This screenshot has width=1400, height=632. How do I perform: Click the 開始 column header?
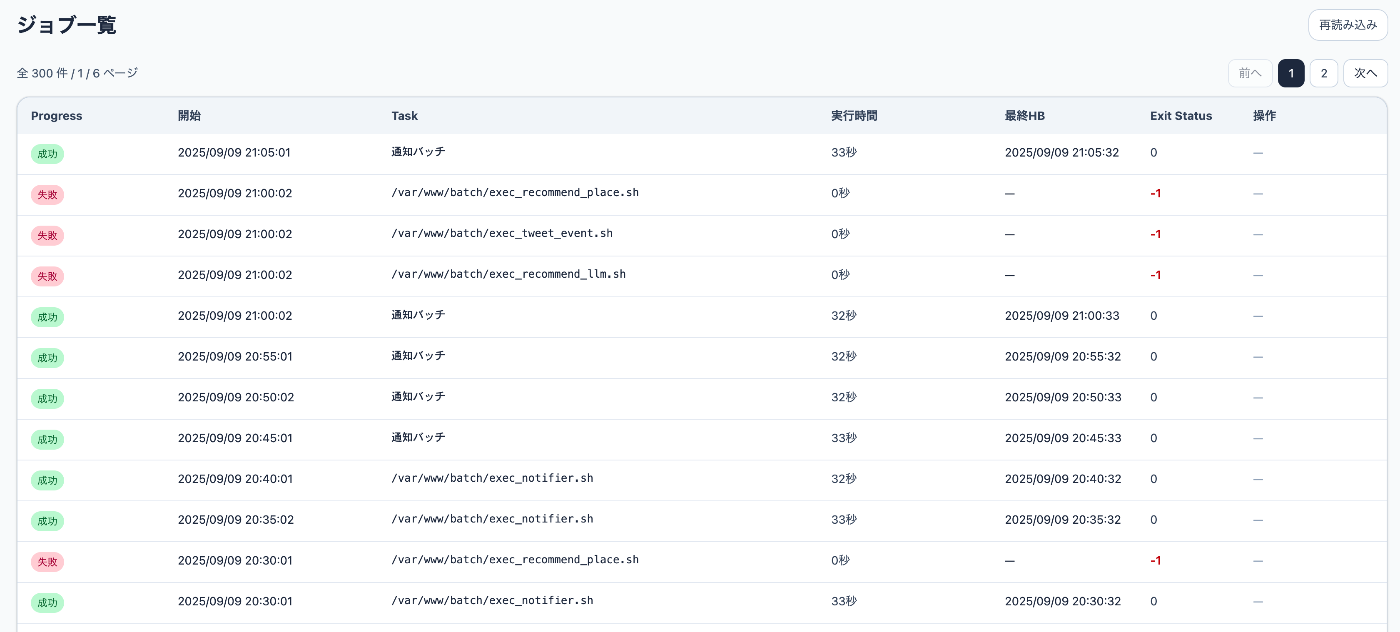pos(189,116)
